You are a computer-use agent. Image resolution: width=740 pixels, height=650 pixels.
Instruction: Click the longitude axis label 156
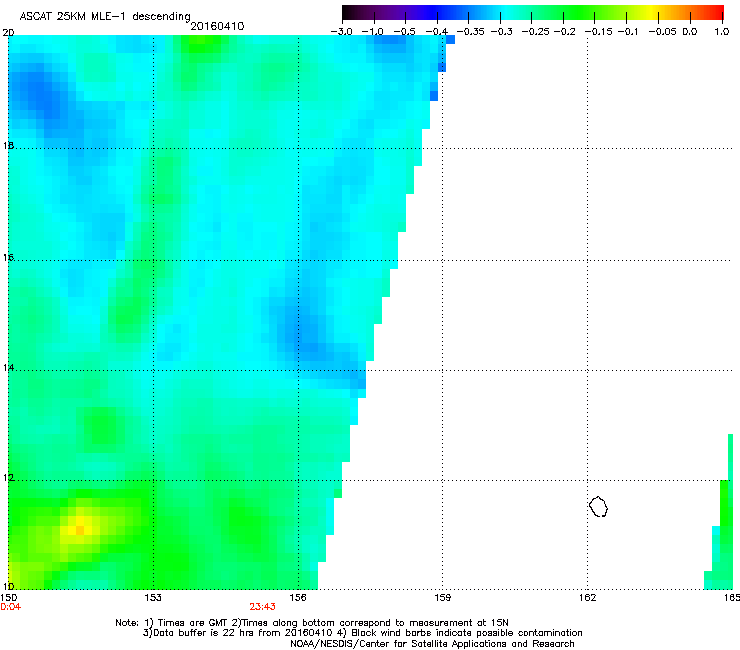pyautogui.click(x=298, y=598)
